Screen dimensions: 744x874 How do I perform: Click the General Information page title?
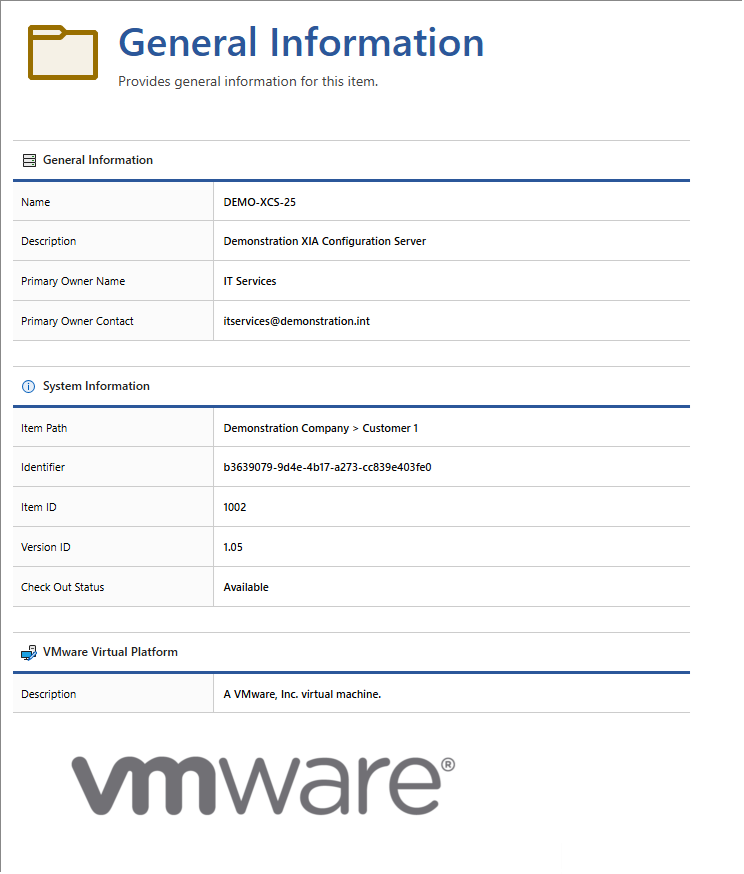(301, 43)
